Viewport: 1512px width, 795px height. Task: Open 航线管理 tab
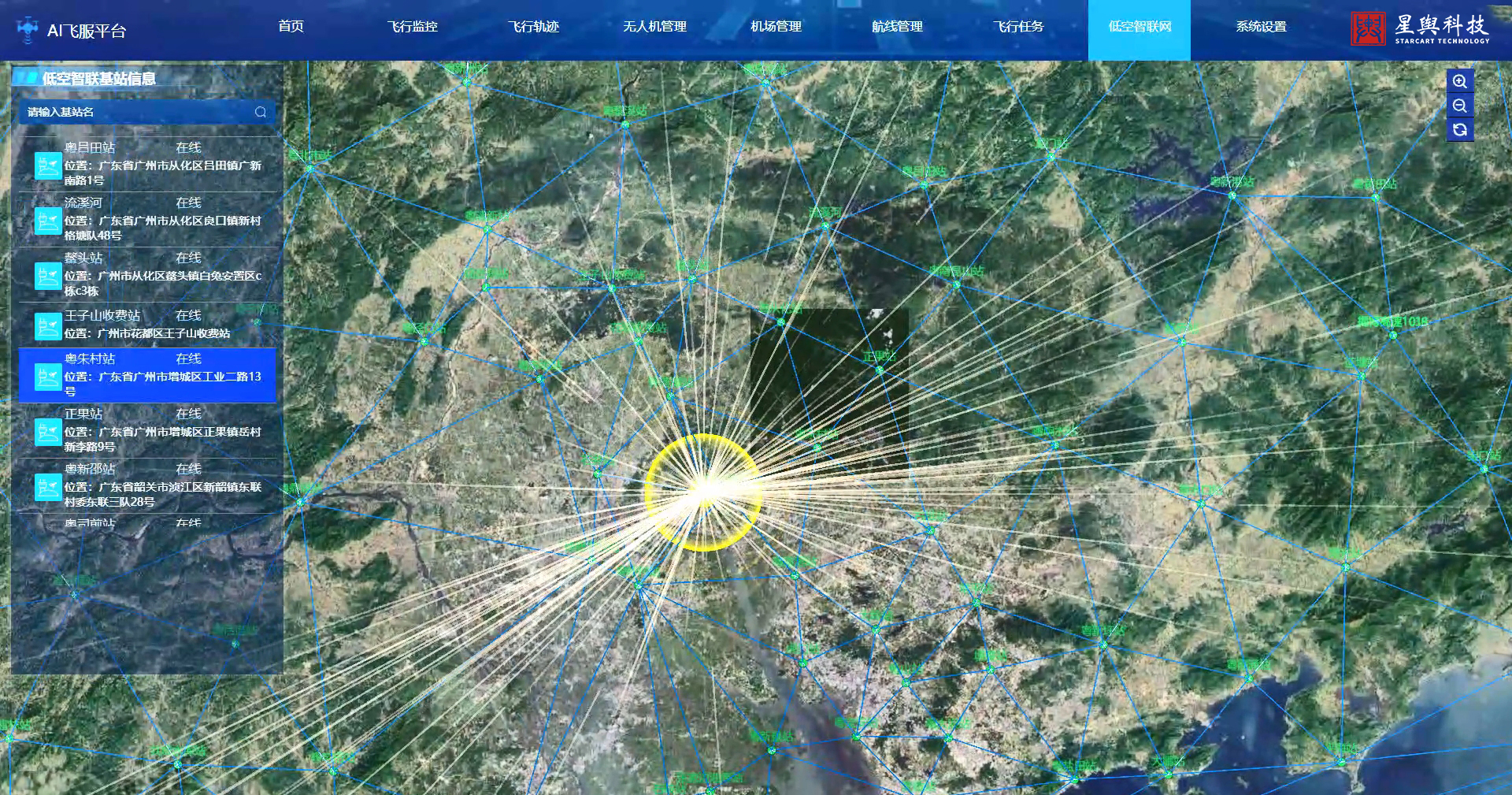[x=897, y=26]
